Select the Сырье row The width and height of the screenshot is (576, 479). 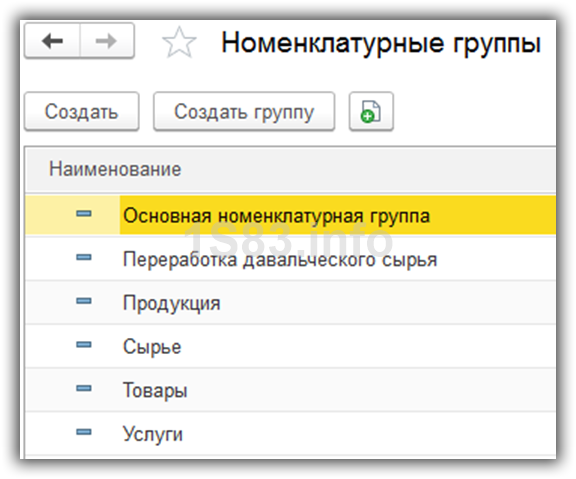point(291,346)
